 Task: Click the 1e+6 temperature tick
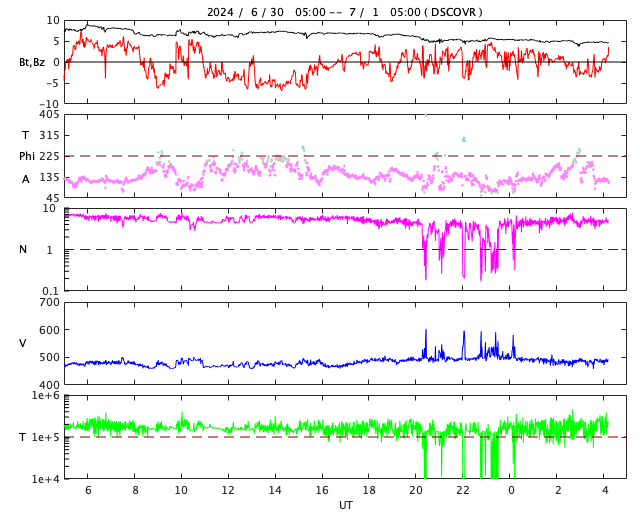click(46, 395)
